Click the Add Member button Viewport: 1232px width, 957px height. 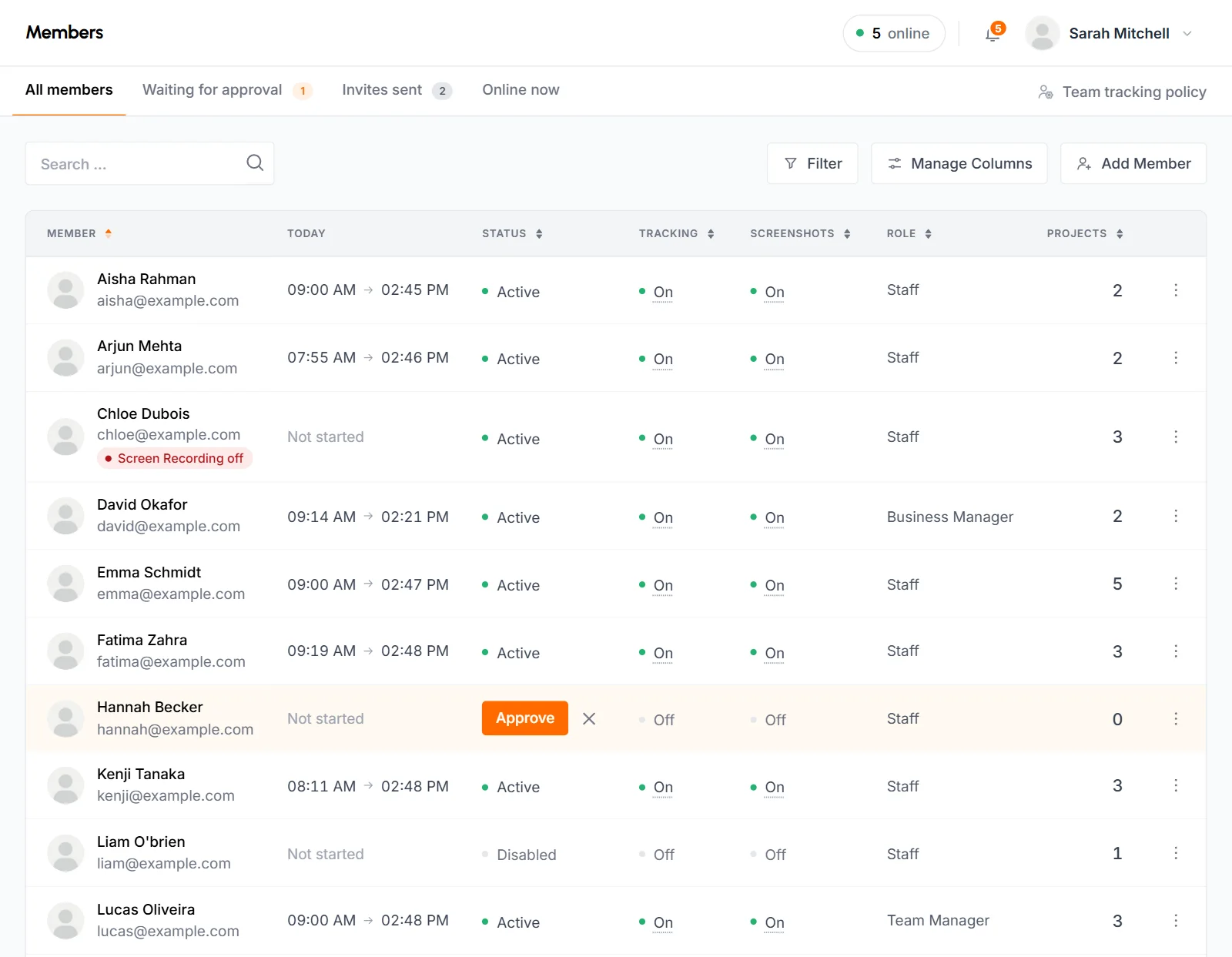click(x=1133, y=163)
